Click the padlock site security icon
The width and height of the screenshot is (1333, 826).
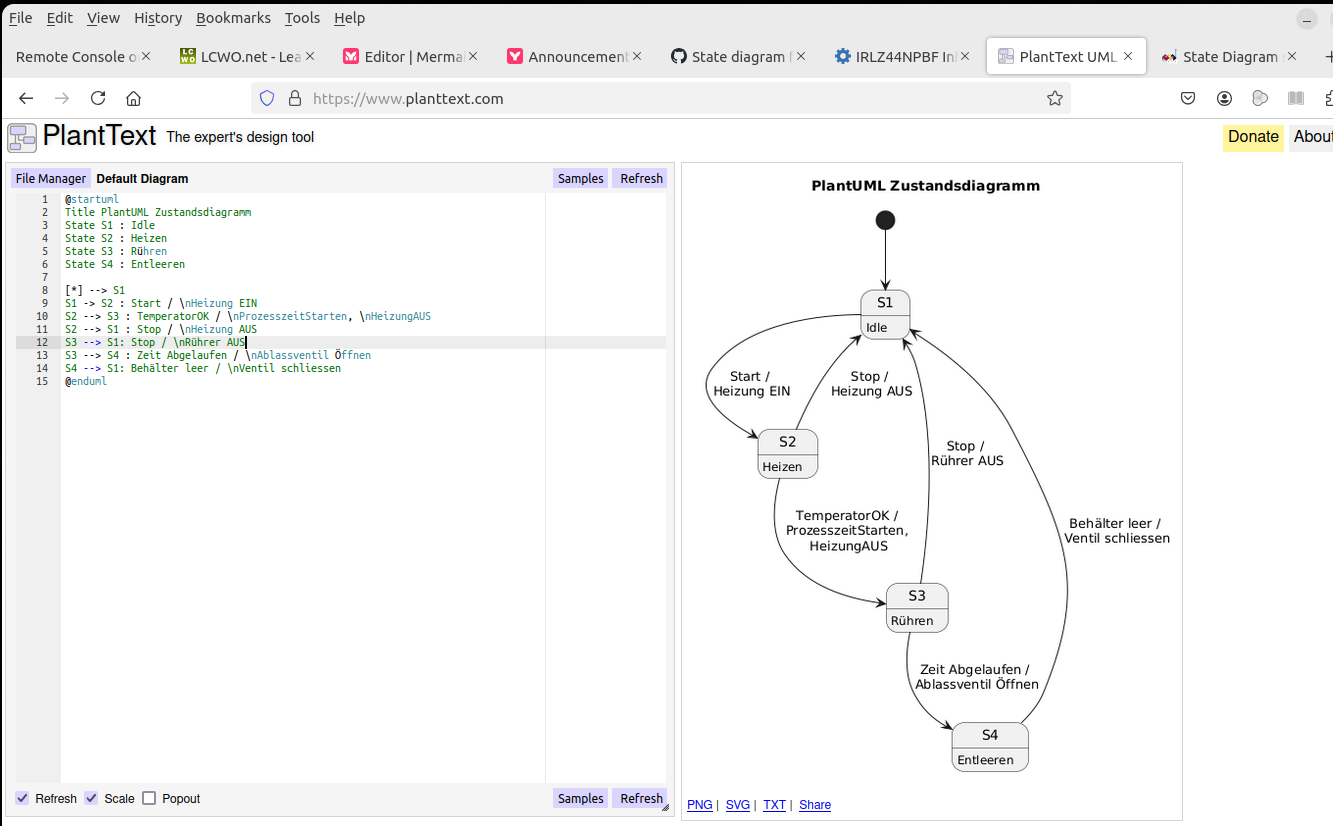294,98
